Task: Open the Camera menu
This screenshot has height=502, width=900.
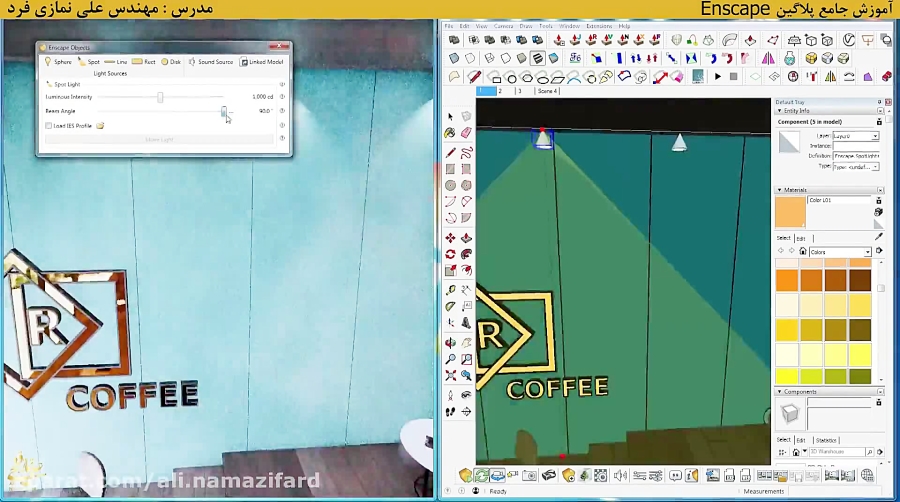Action: coord(503,26)
